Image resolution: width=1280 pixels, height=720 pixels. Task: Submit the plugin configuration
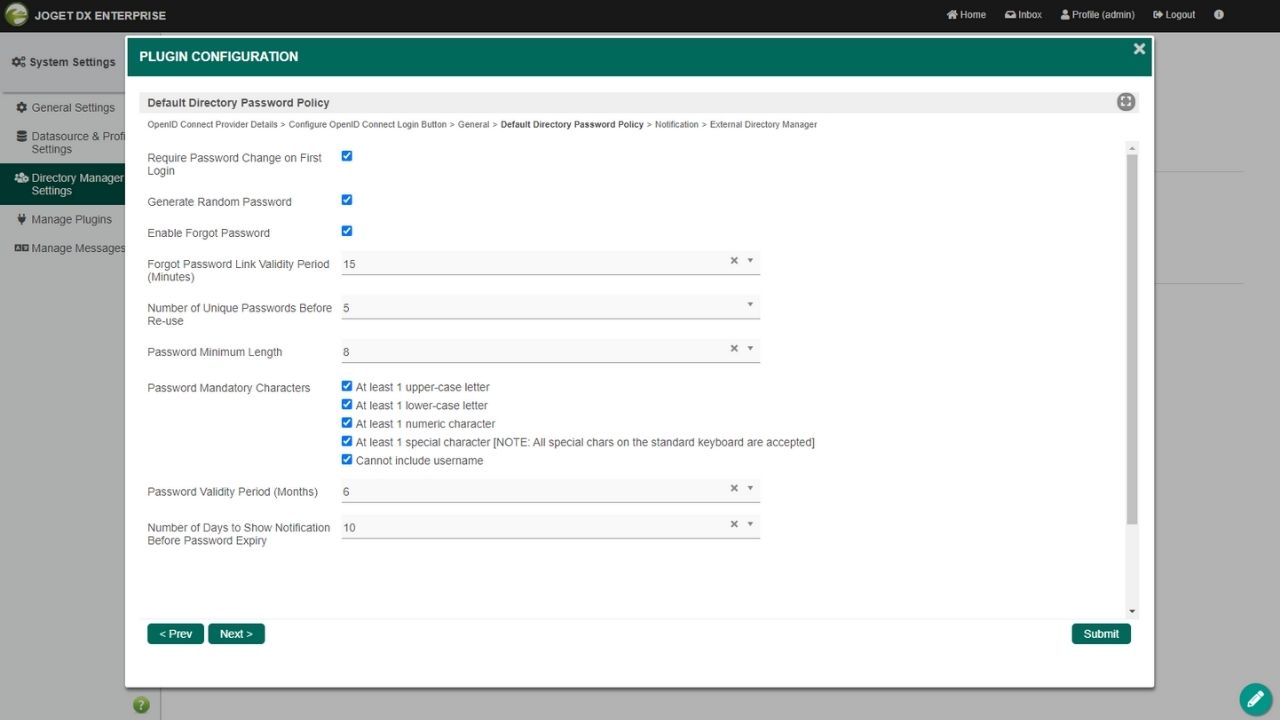[1101, 634]
